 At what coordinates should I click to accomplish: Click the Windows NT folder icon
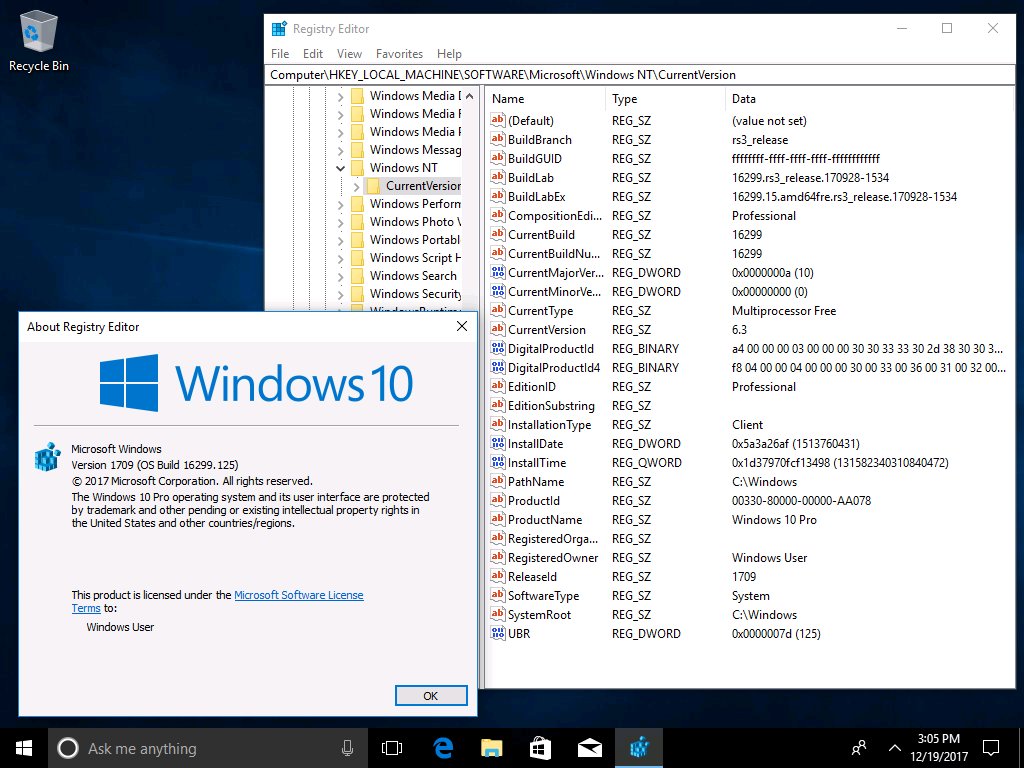(357, 168)
